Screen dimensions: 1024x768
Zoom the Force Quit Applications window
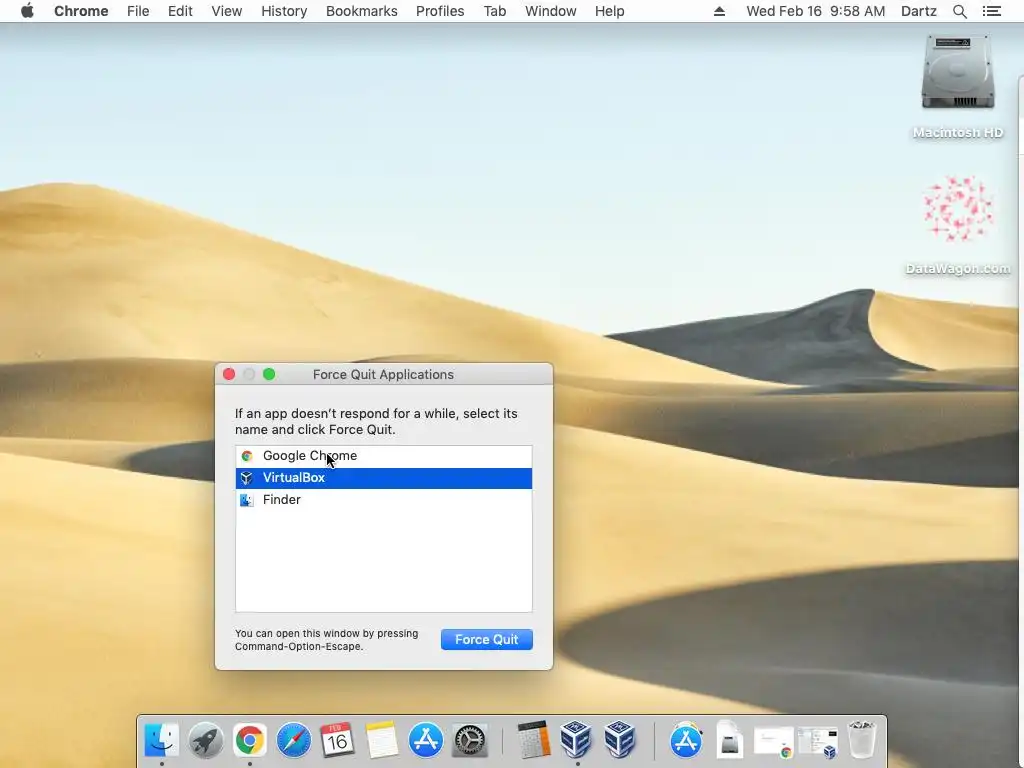(269, 374)
